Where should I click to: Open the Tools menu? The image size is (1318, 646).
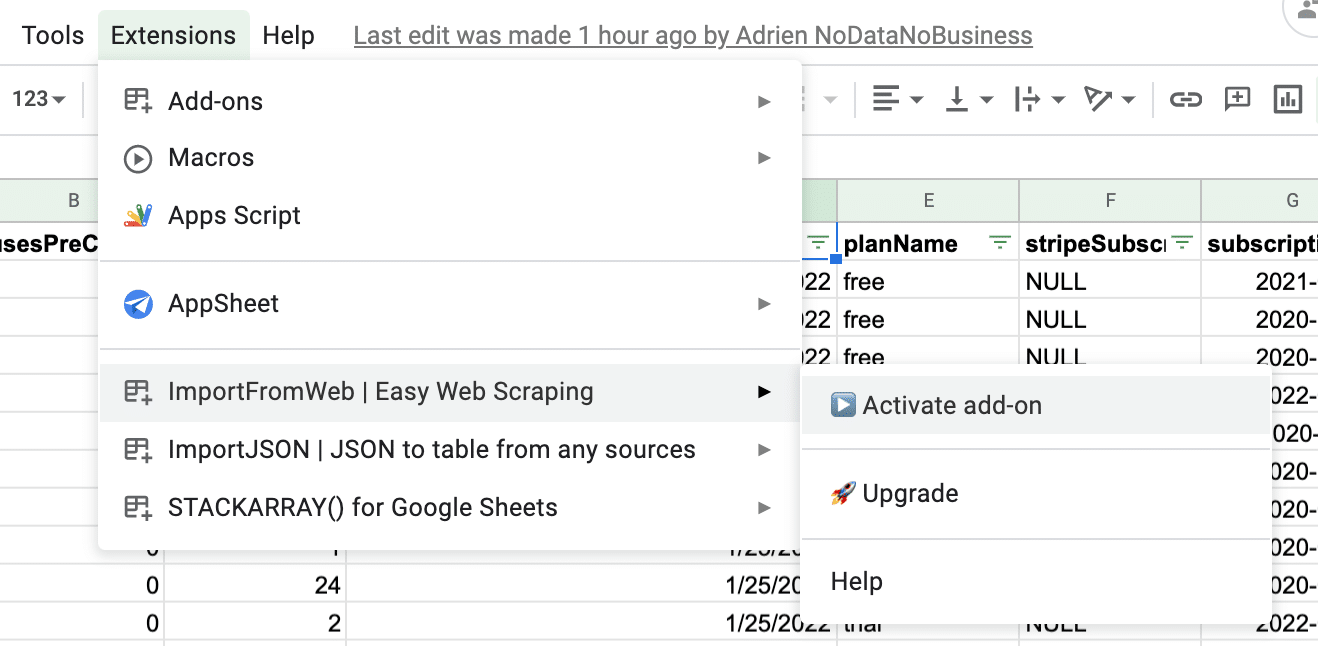tap(51, 34)
